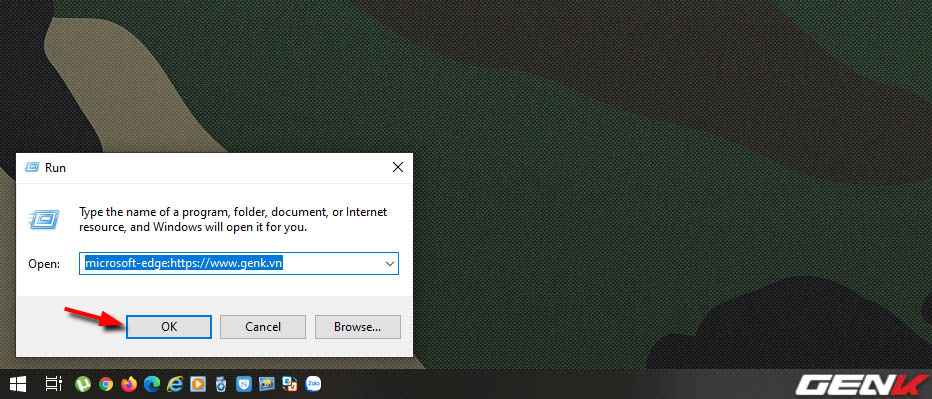Screen dimensions: 932x399
Task: Launch uTorrent from the taskbar
Action: [83, 384]
